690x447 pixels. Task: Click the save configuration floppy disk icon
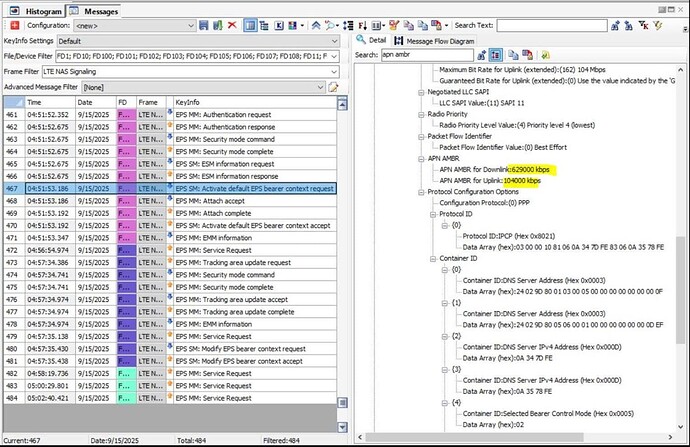coord(204,25)
